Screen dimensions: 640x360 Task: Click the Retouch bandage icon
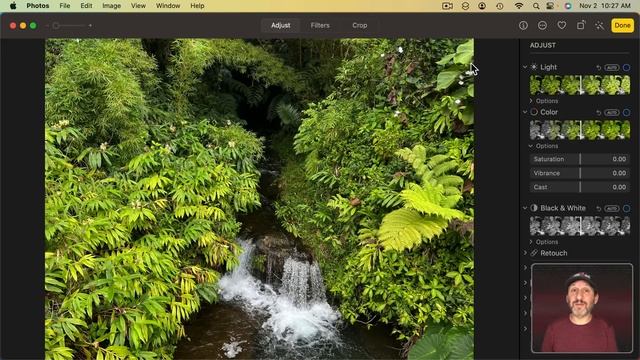tap(534, 253)
